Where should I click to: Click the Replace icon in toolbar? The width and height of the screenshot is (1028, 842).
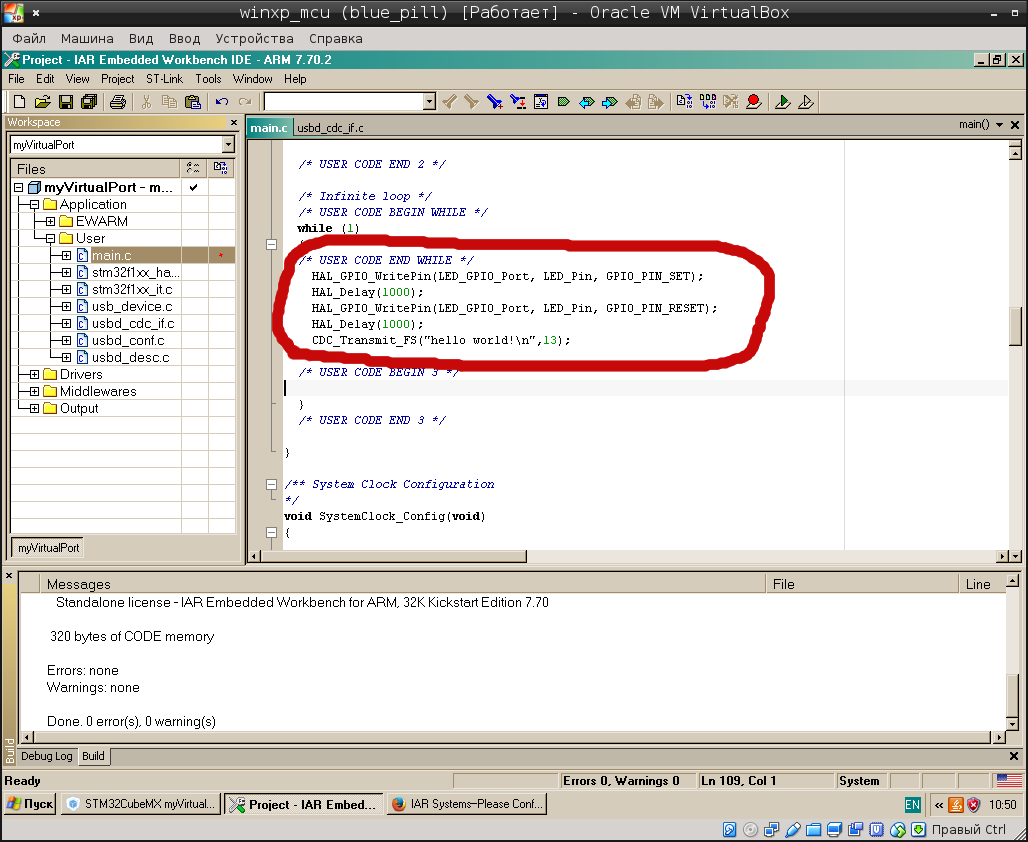518,102
